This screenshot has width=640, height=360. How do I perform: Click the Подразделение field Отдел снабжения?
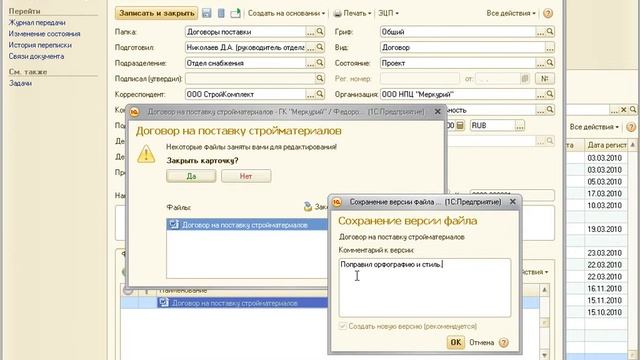(x=245, y=63)
